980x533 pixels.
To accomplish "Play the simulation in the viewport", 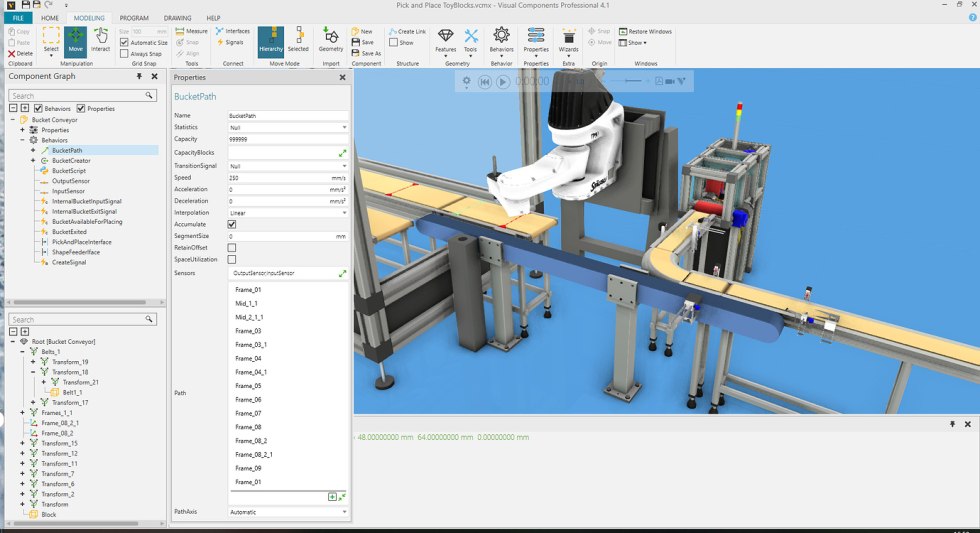I will 503,82.
